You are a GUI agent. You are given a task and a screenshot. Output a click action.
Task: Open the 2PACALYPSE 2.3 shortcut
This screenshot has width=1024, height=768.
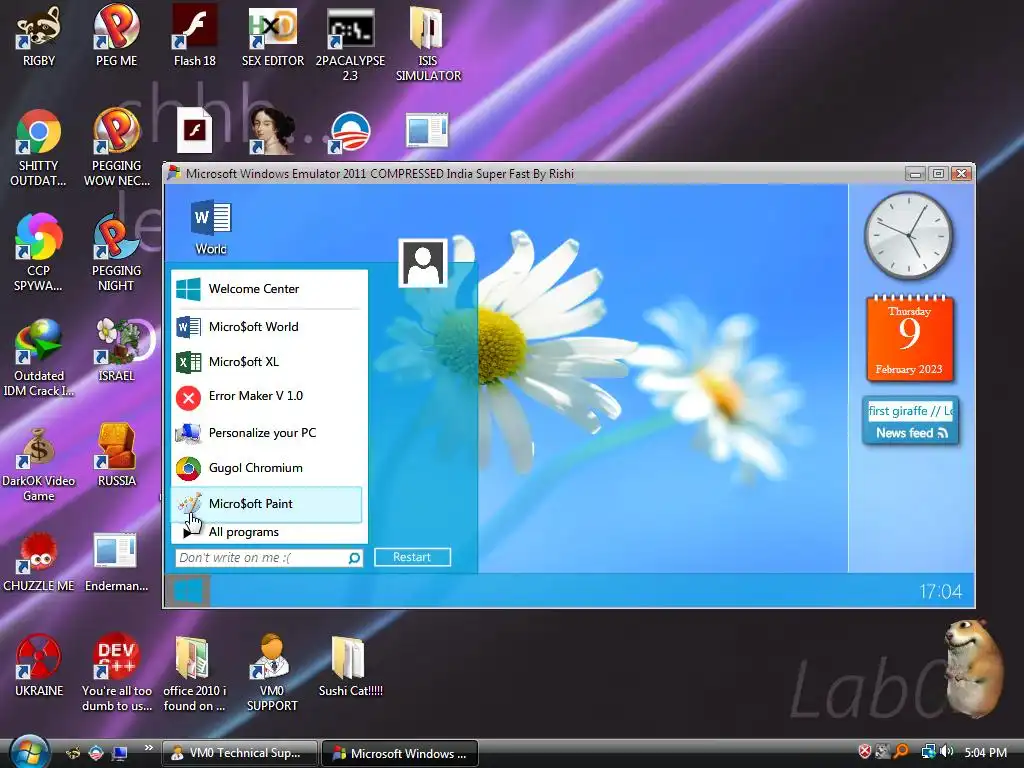click(x=350, y=43)
